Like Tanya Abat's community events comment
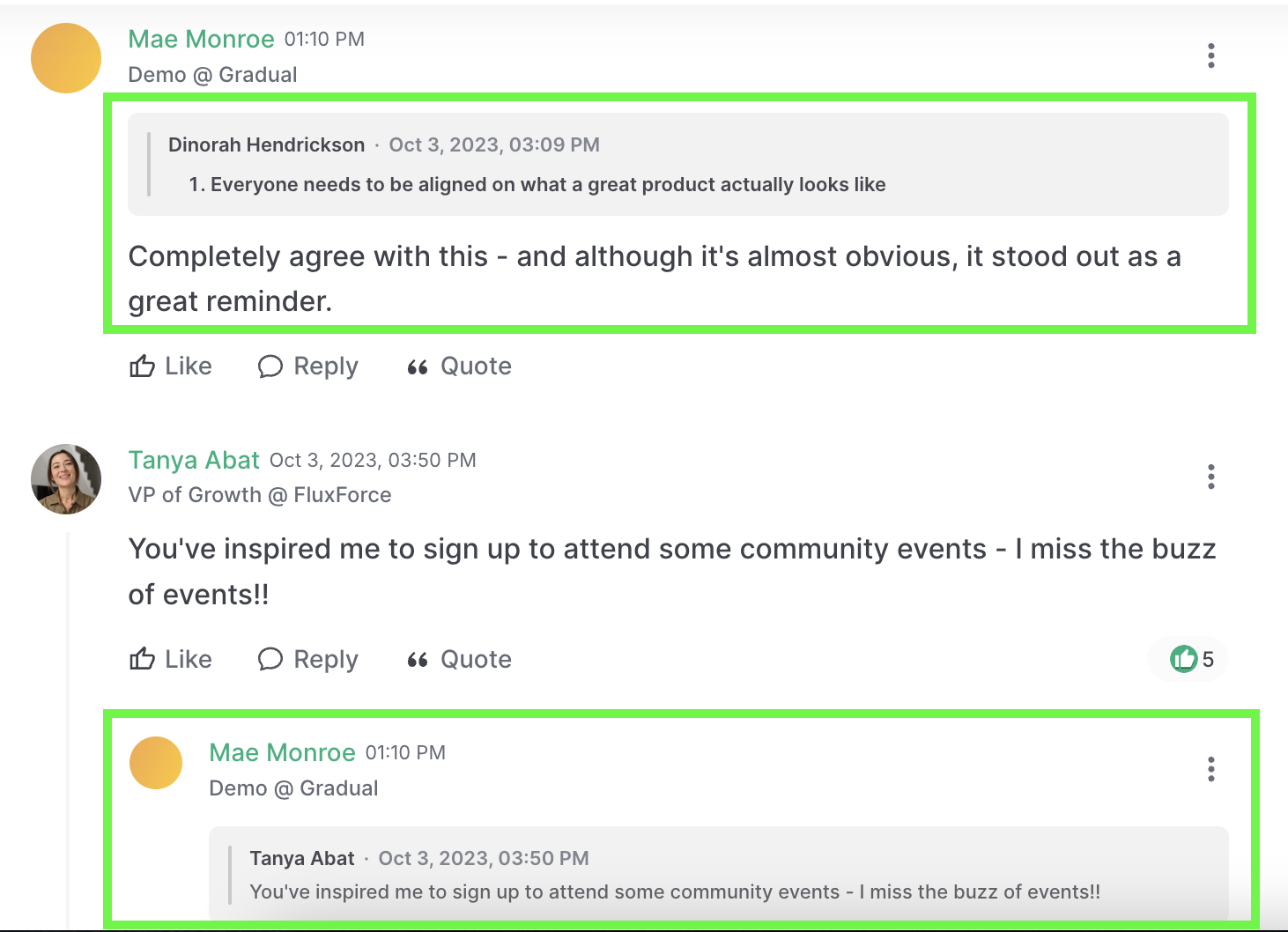 tap(171, 660)
